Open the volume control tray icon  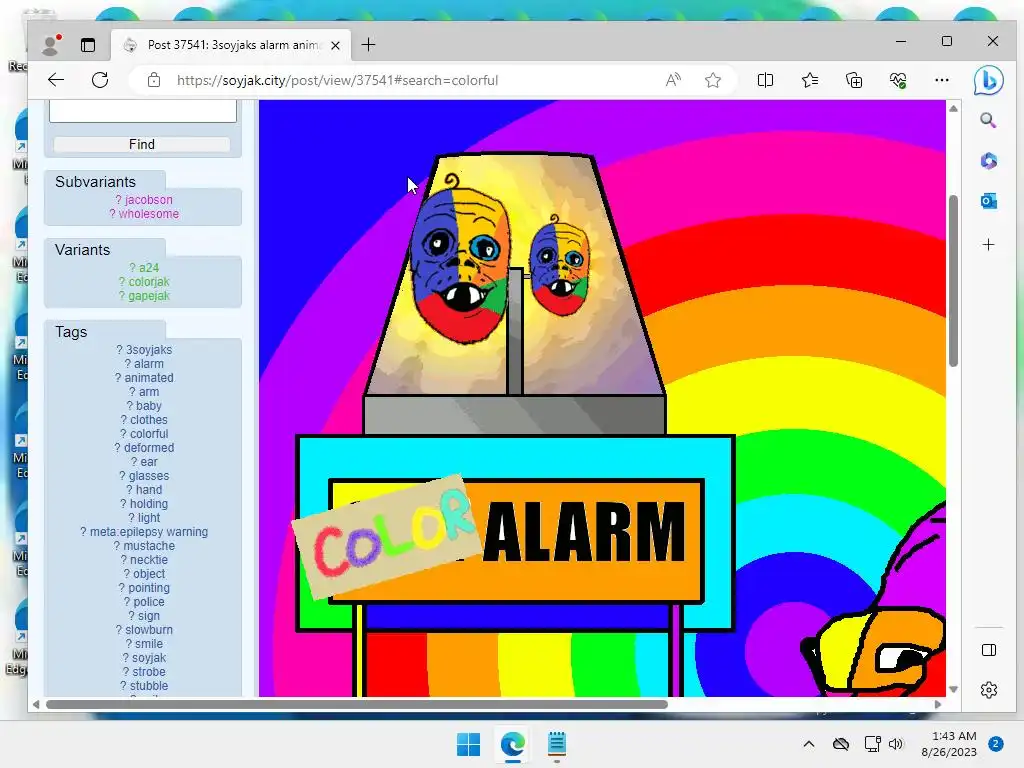[x=896, y=744]
